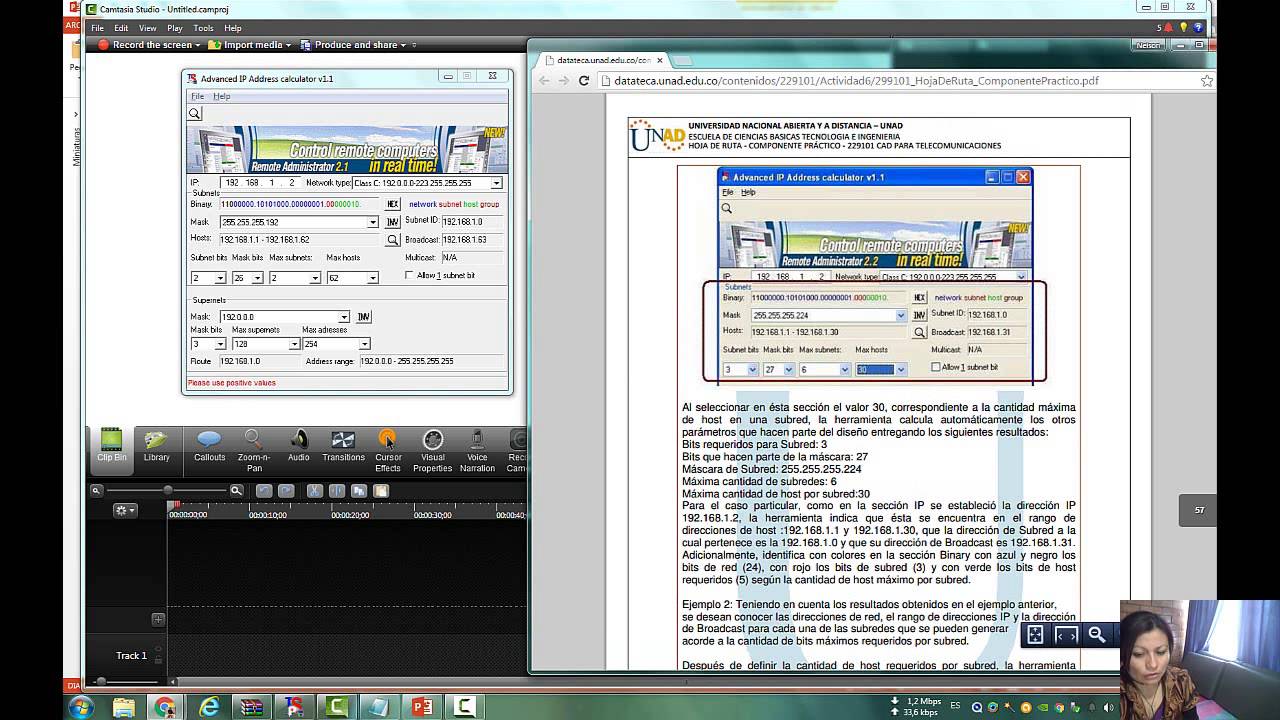Click the magnifier button next to Hosts range

[x=393, y=240]
